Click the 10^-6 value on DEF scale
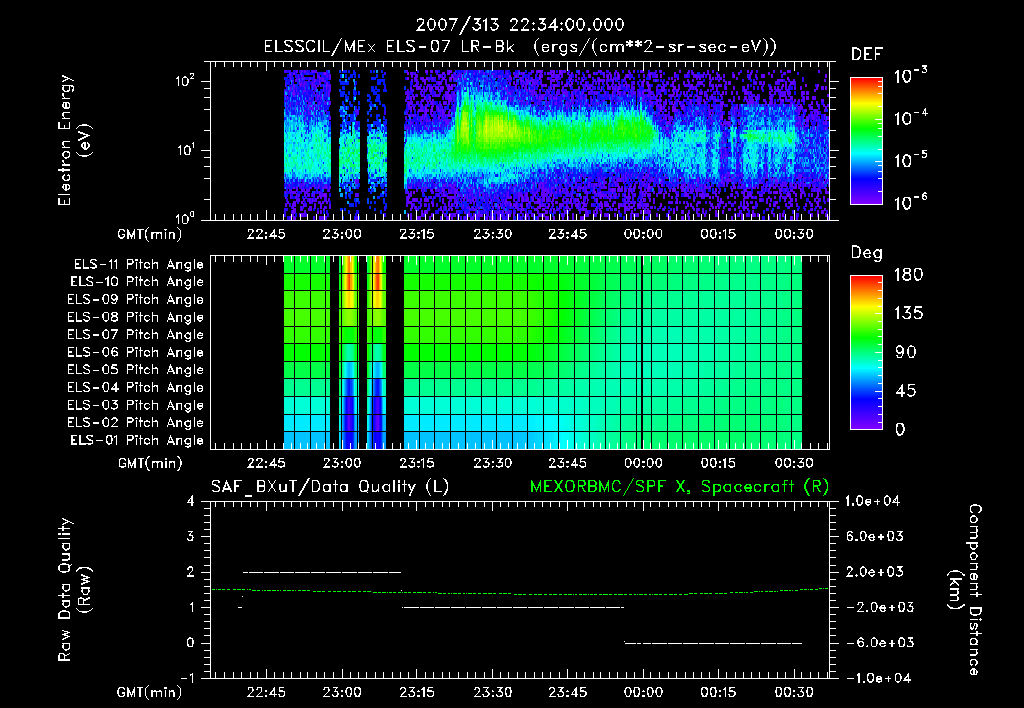 coord(910,202)
